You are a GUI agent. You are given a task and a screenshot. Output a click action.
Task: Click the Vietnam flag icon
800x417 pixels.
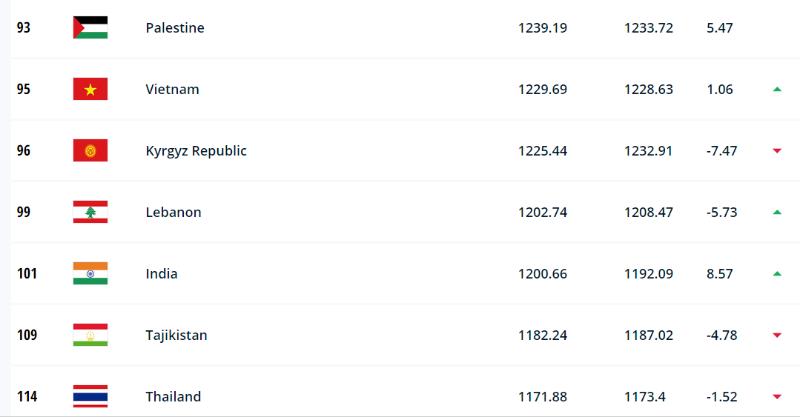(90, 89)
